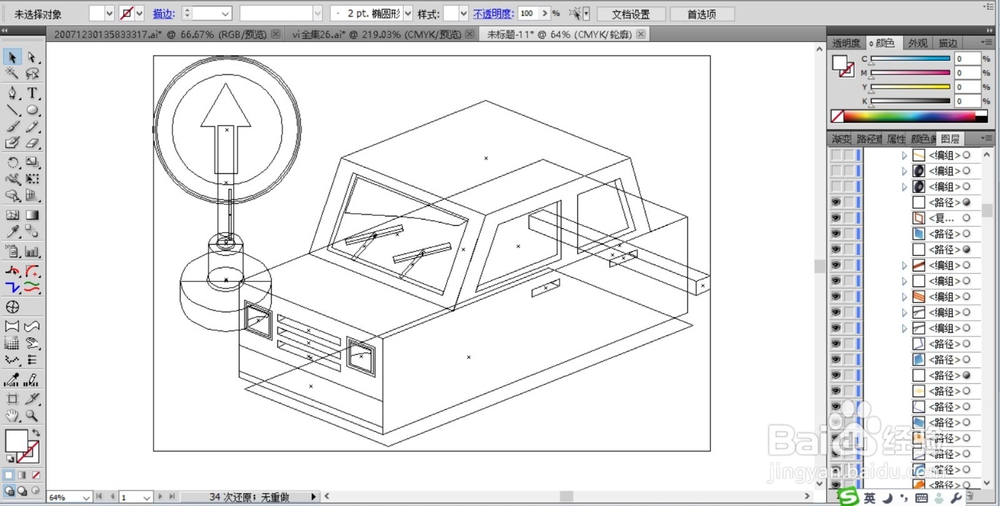Image resolution: width=1000 pixels, height=506 pixels.
Task: Open Color panel options menu icon
Action: (x=985, y=43)
